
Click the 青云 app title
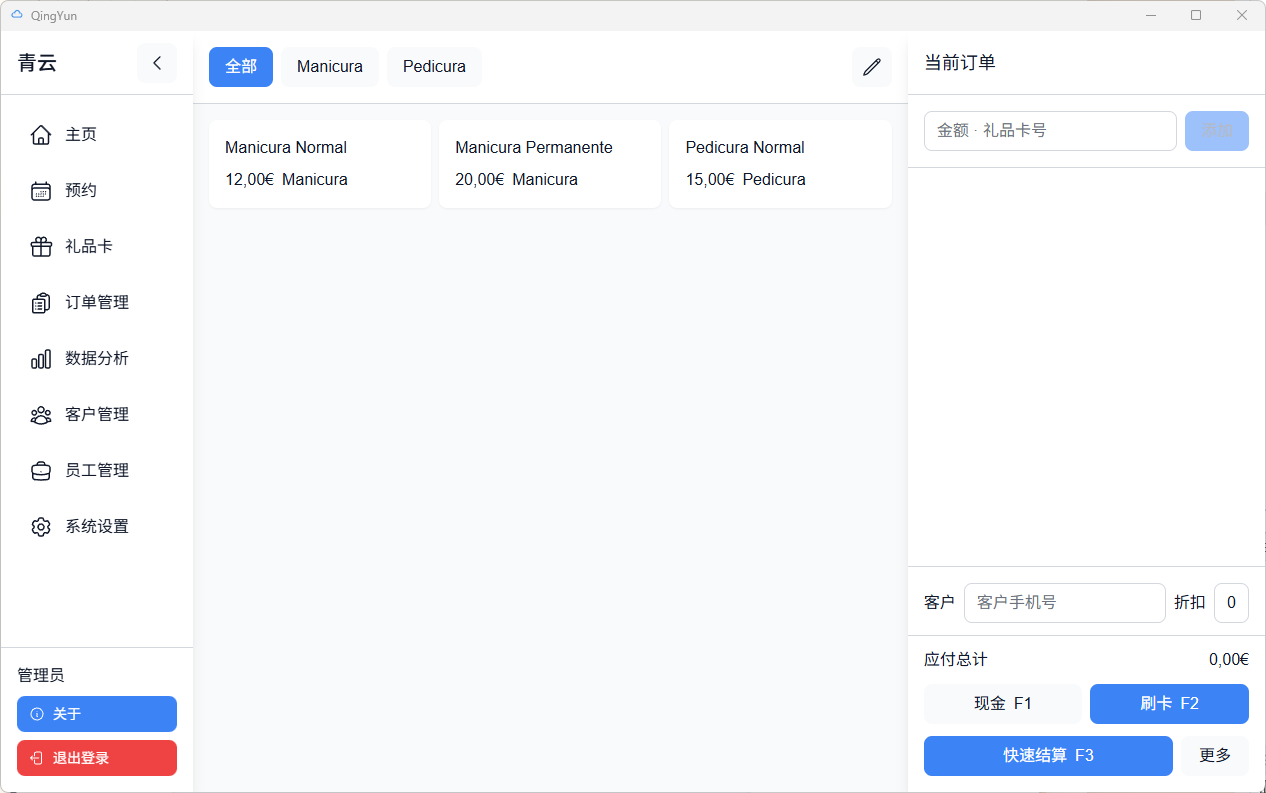tap(37, 63)
